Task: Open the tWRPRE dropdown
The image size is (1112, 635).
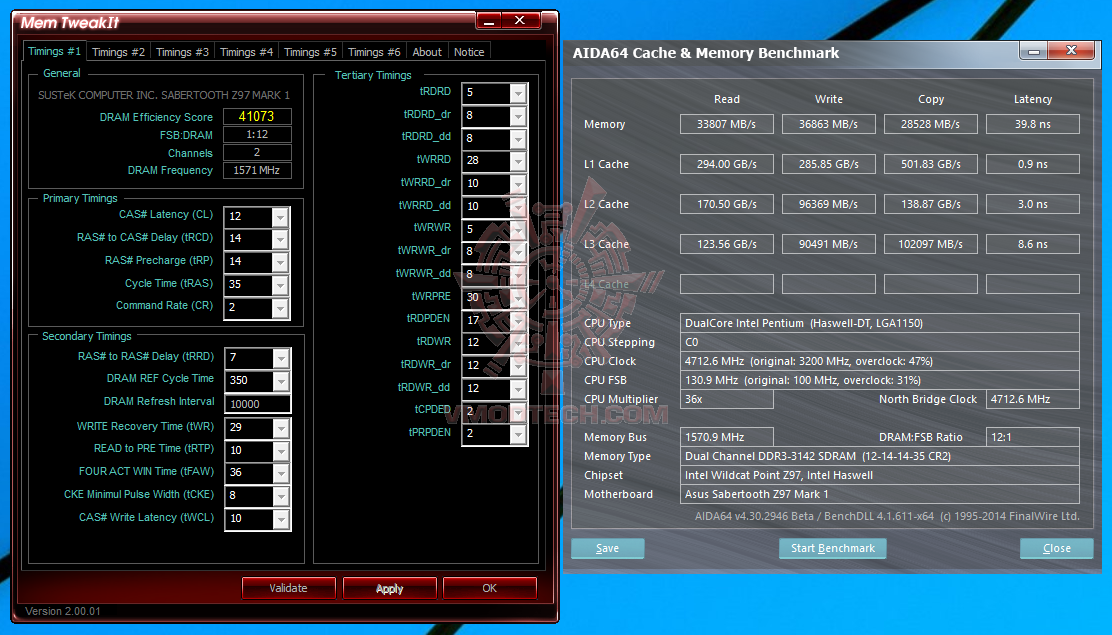Action: click(518, 297)
